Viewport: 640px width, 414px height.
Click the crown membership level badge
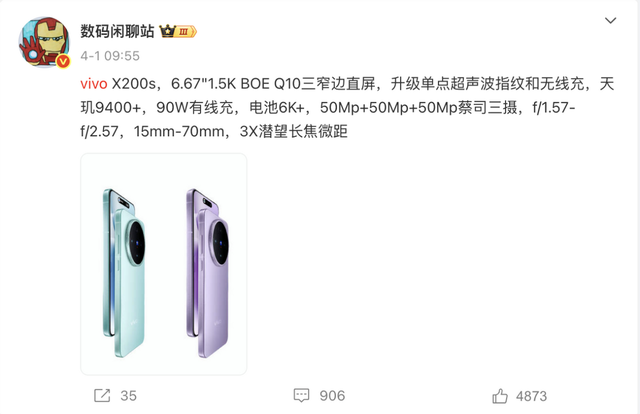pos(178,31)
